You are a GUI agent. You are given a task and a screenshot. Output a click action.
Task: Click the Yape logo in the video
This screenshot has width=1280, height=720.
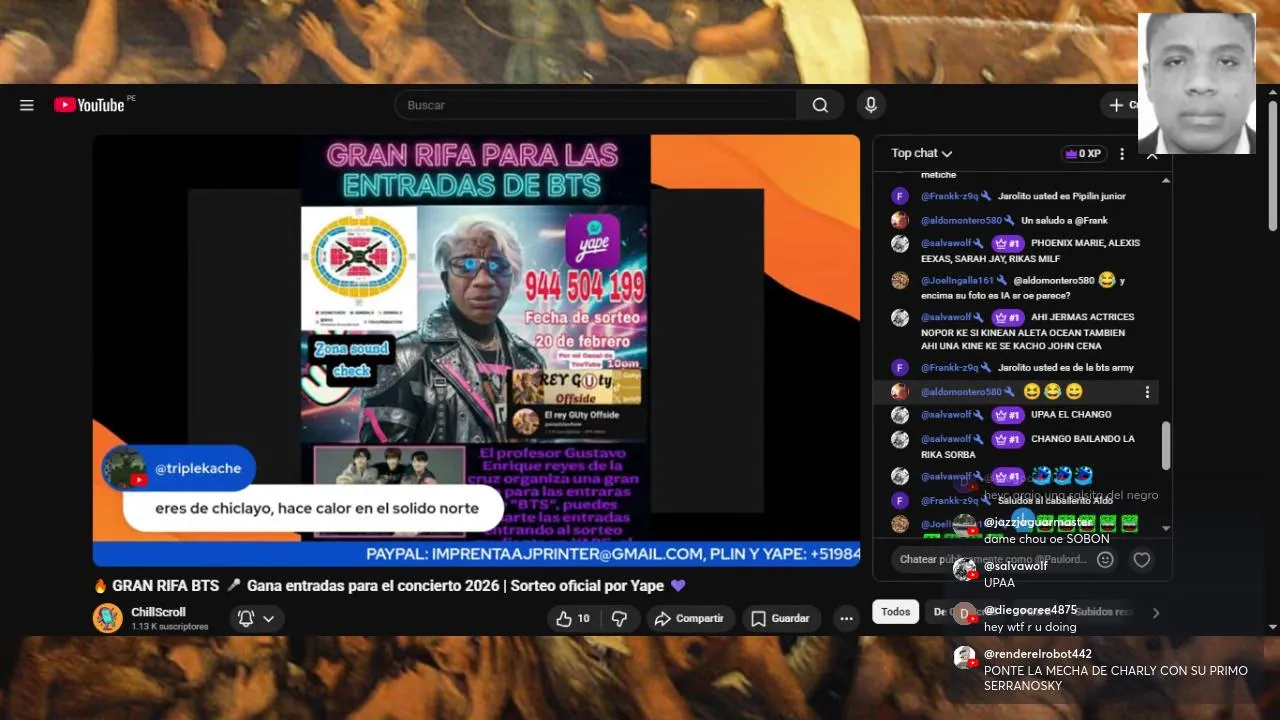pyautogui.click(x=593, y=241)
